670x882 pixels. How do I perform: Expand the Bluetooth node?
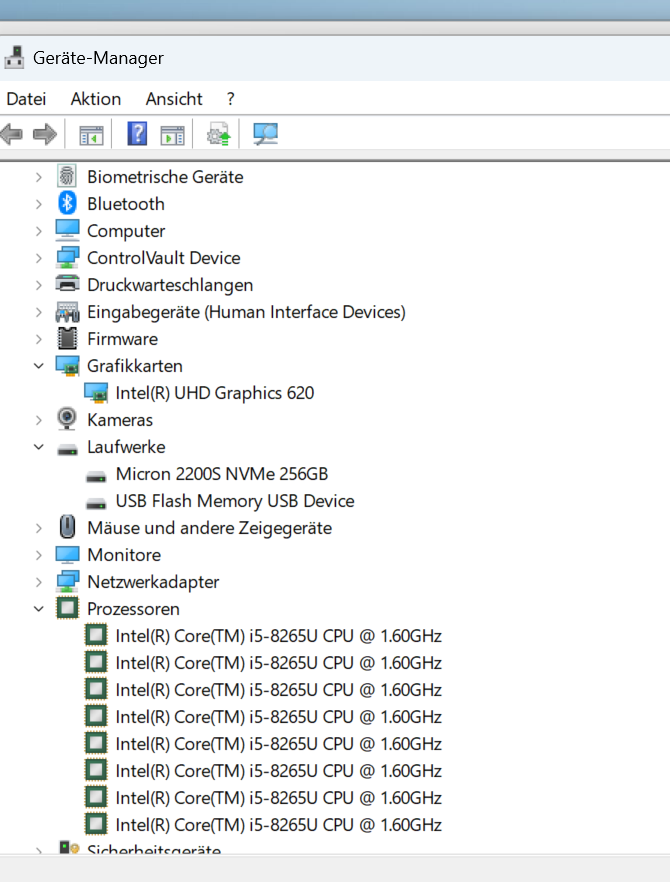click(38, 204)
